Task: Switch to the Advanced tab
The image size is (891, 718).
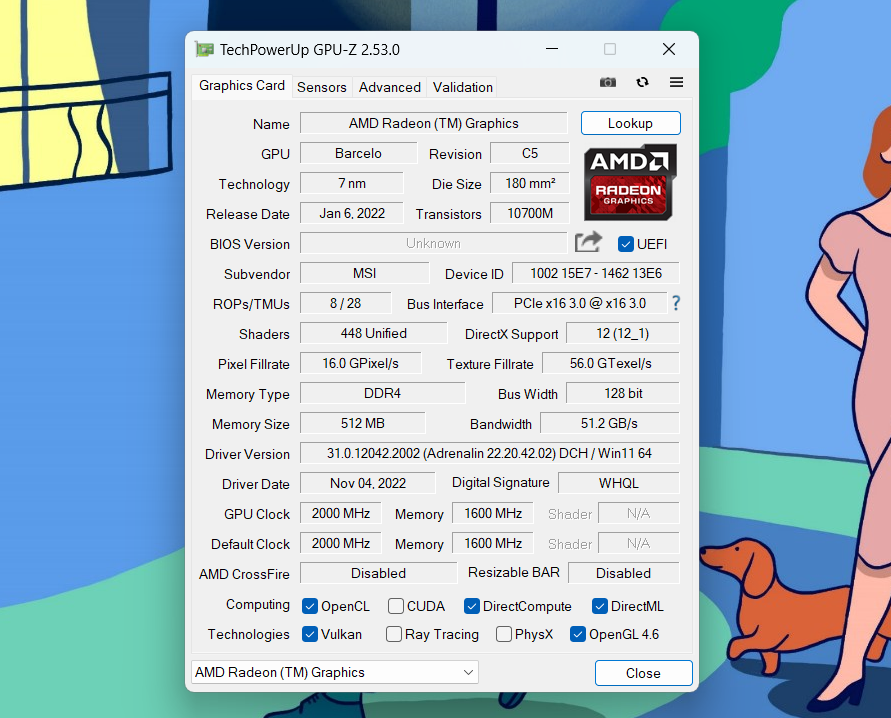Action: coord(390,87)
